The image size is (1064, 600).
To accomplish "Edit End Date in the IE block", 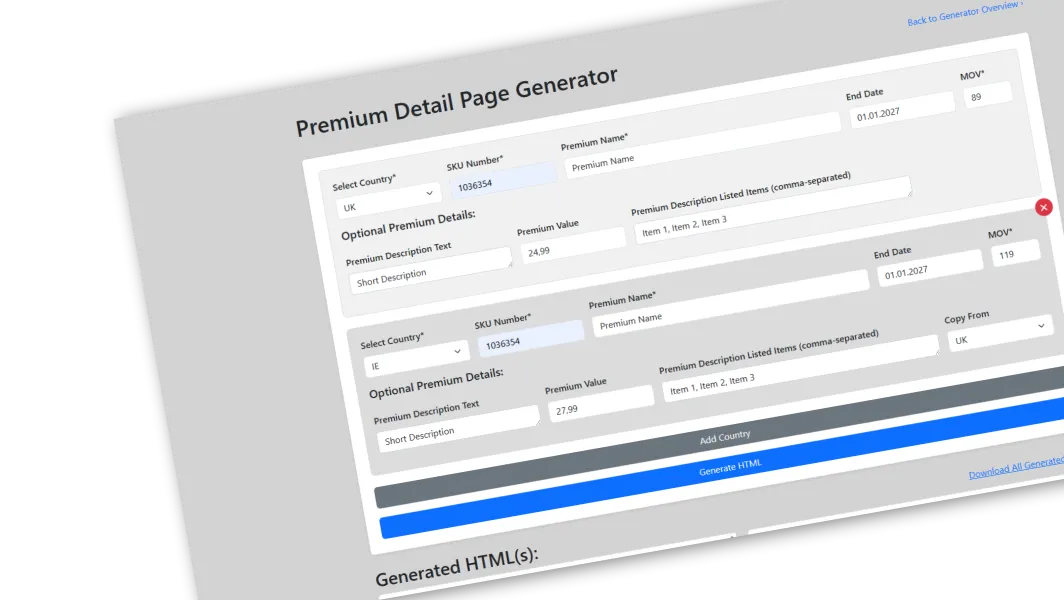I will 930,268.
